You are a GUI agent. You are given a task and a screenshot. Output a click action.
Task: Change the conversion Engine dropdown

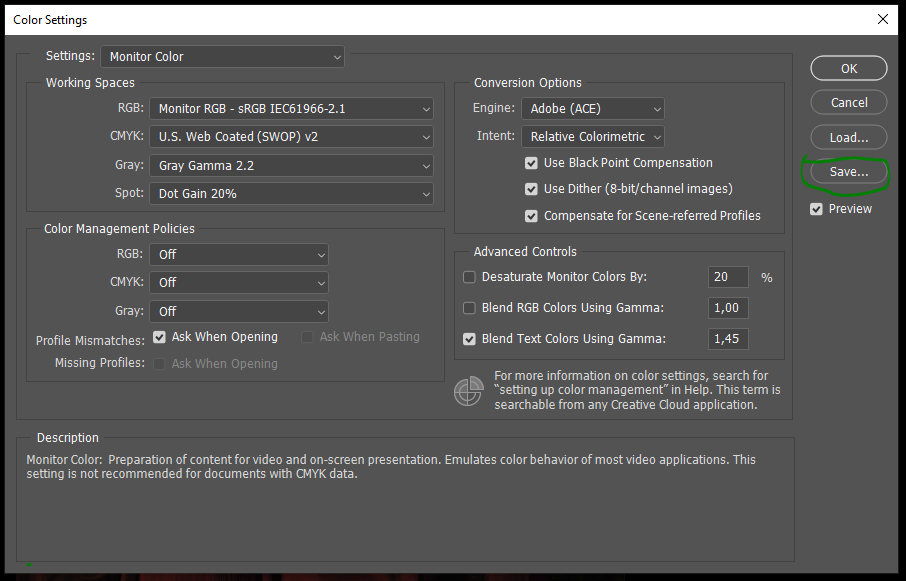tap(592, 108)
